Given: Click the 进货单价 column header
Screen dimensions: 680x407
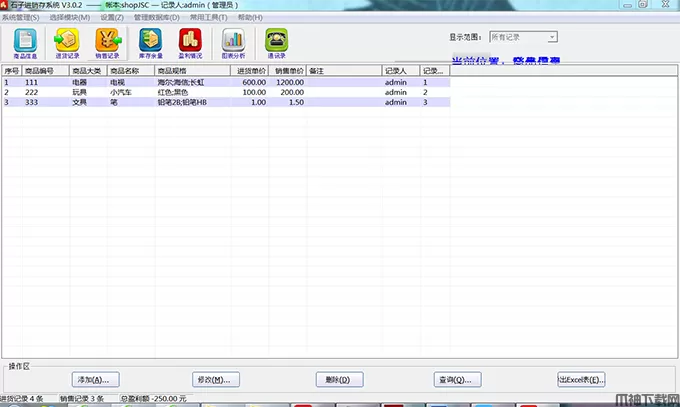Looking at the screenshot, I should pos(249,72).
